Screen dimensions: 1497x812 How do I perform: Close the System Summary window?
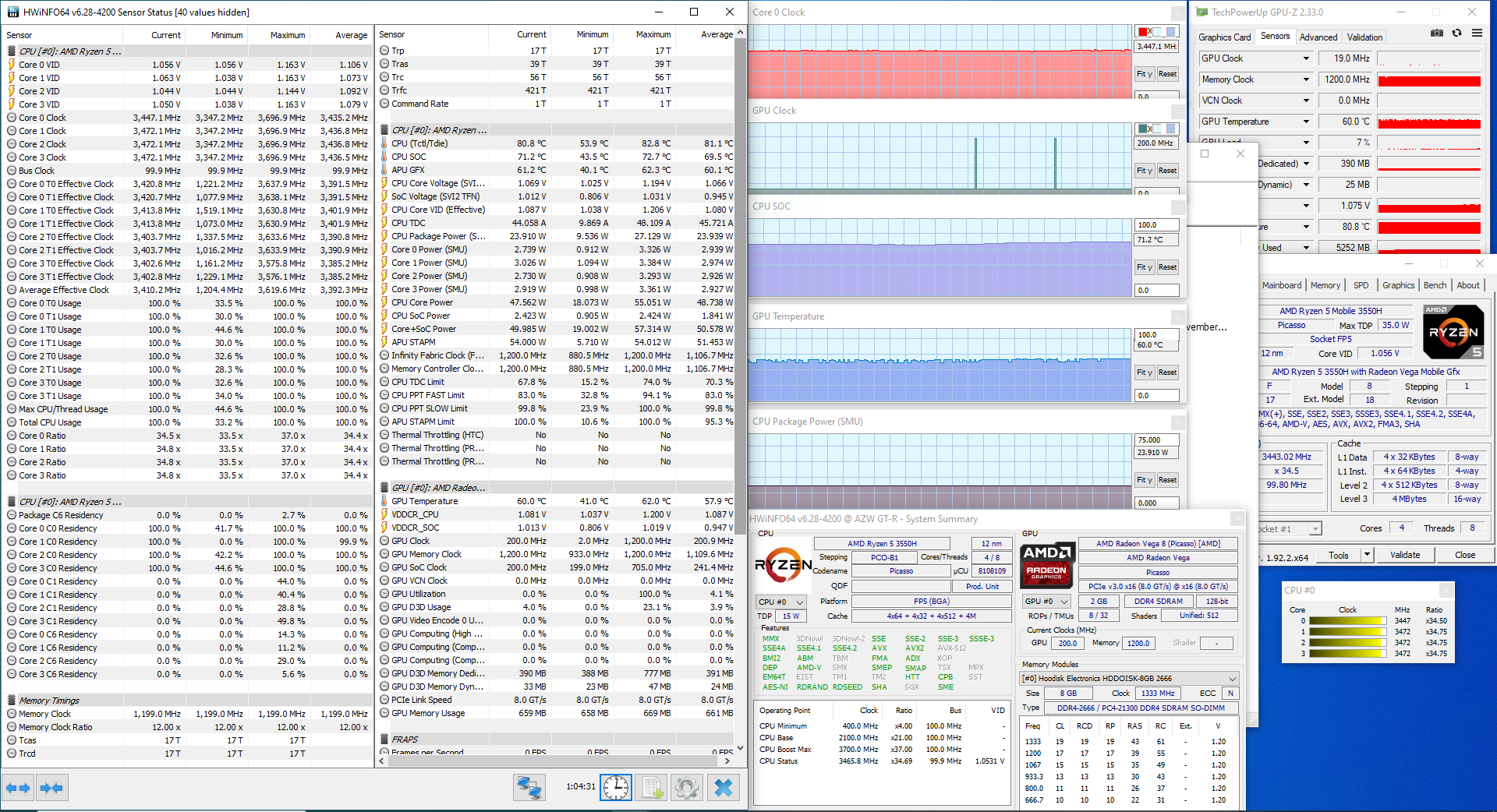click(1237, 519)
